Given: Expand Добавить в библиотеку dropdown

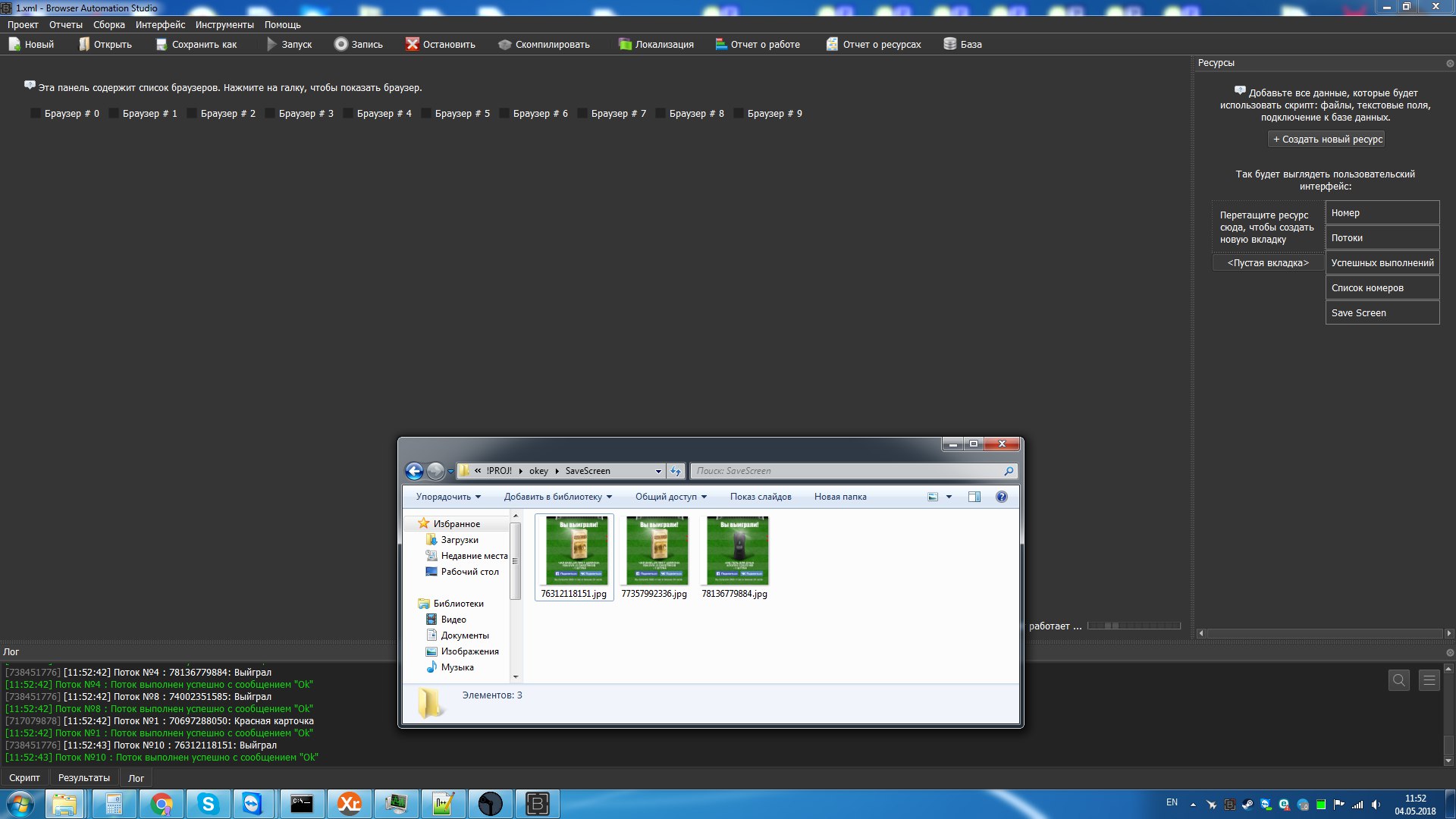Looking at the screenshot, I should 558,497.
